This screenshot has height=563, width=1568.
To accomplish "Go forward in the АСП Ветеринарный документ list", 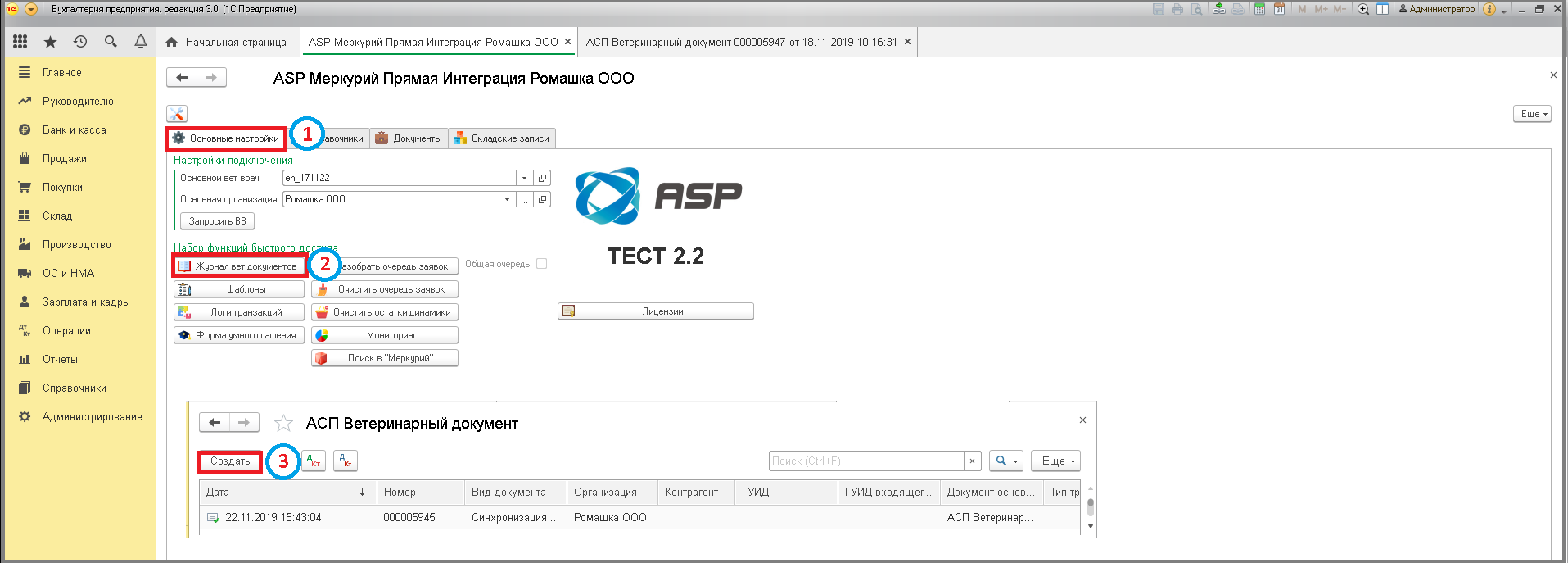I will (244, 422).
